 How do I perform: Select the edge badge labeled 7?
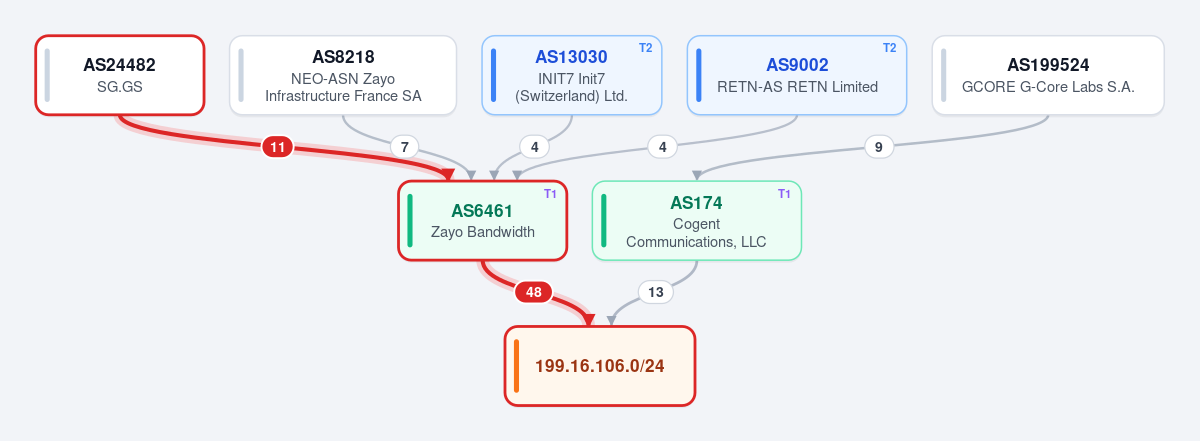point(404,147)
